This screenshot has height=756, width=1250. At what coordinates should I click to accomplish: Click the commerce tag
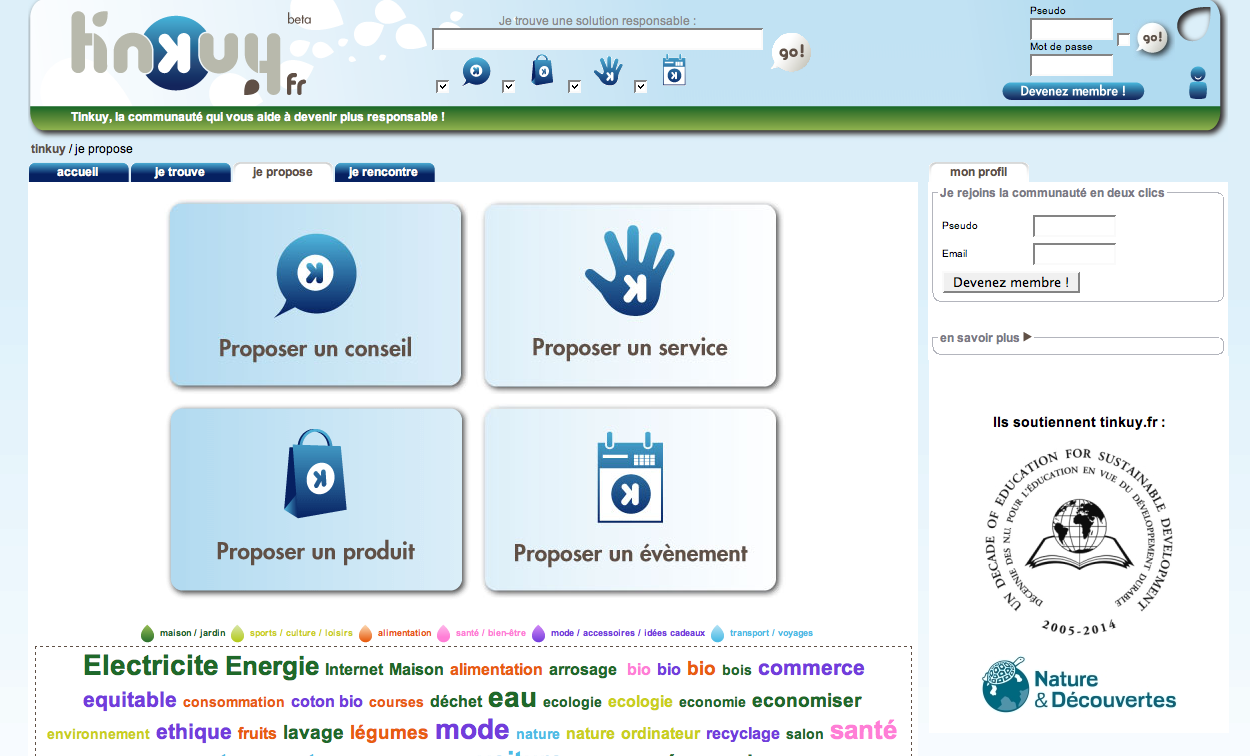click(x=811, y=668)
